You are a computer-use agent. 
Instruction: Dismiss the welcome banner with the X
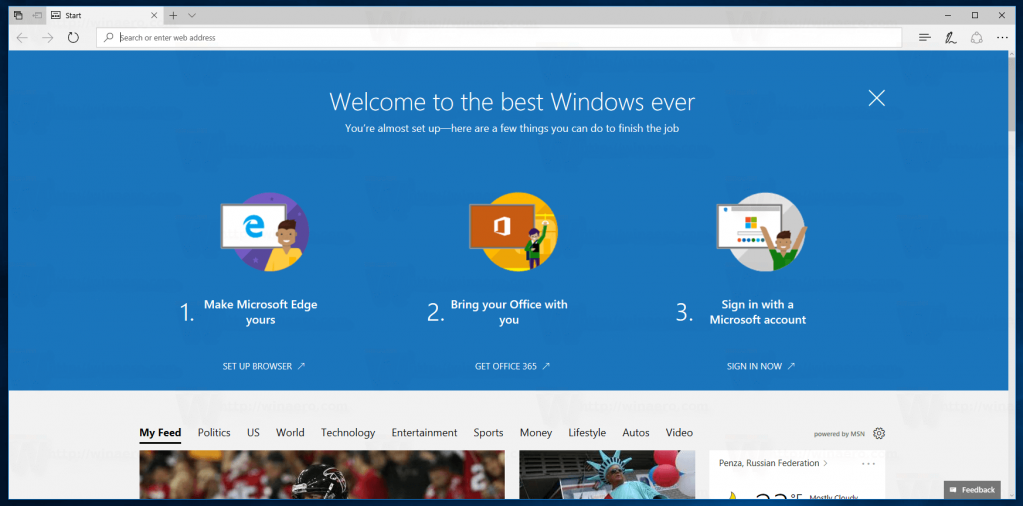click(x=877, y=98)
